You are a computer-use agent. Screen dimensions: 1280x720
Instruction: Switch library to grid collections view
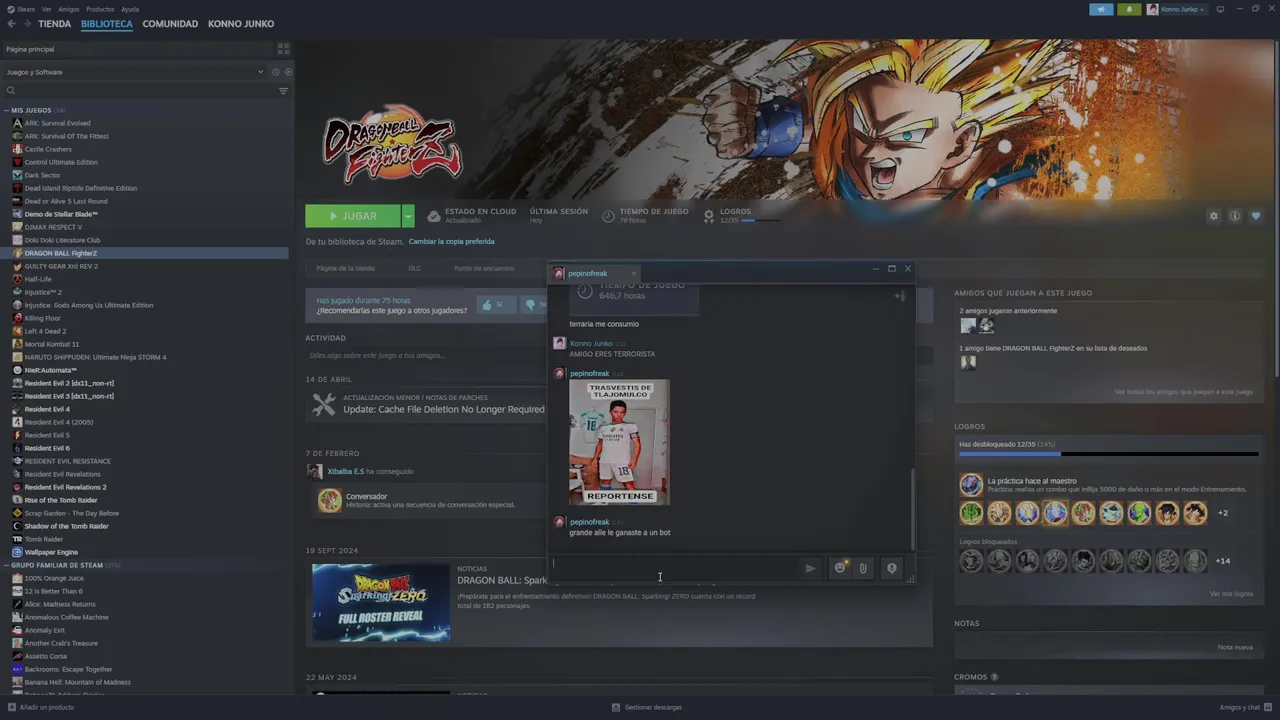[283, 49]
